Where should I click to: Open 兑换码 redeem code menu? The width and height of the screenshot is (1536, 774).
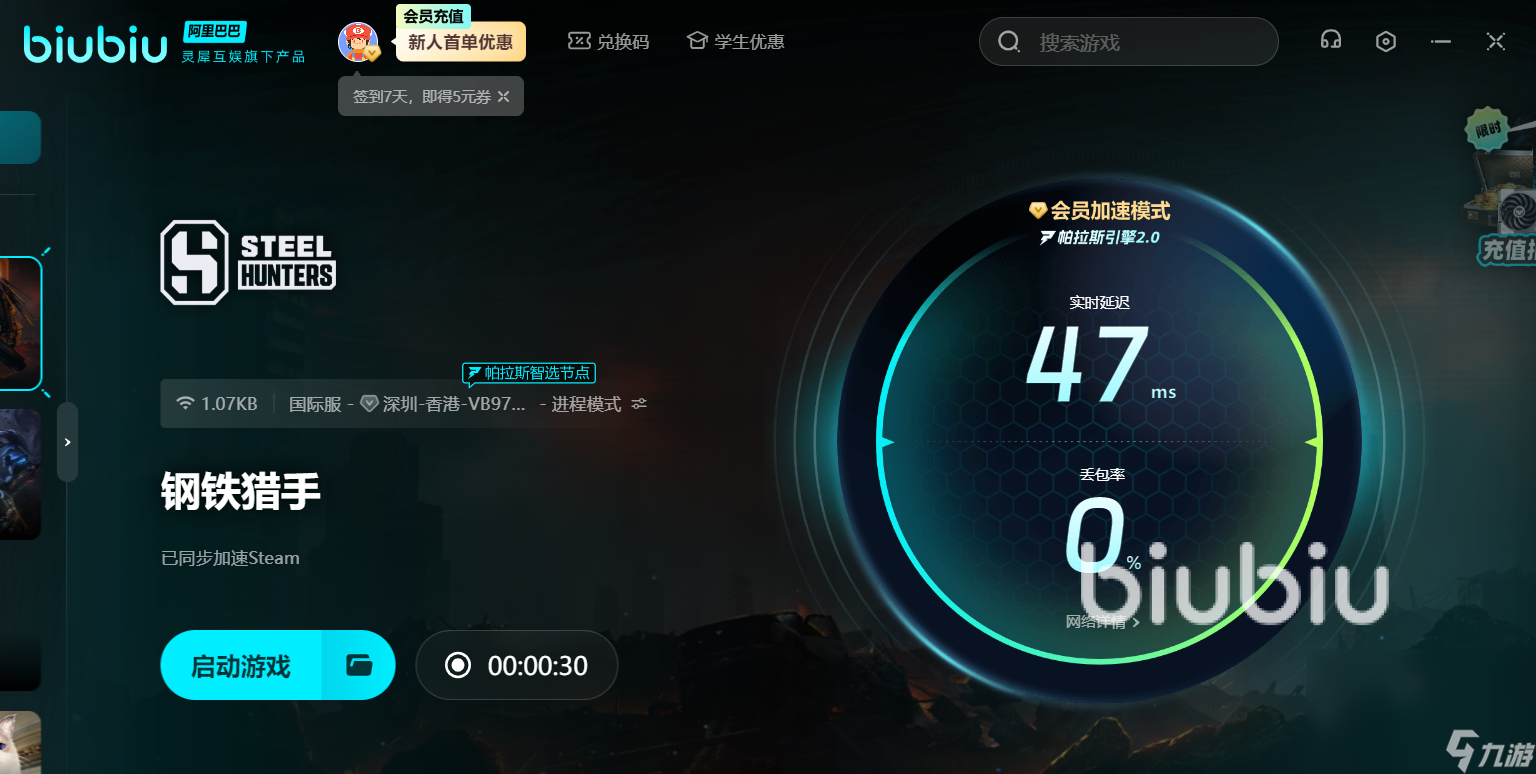coord(609,42)
